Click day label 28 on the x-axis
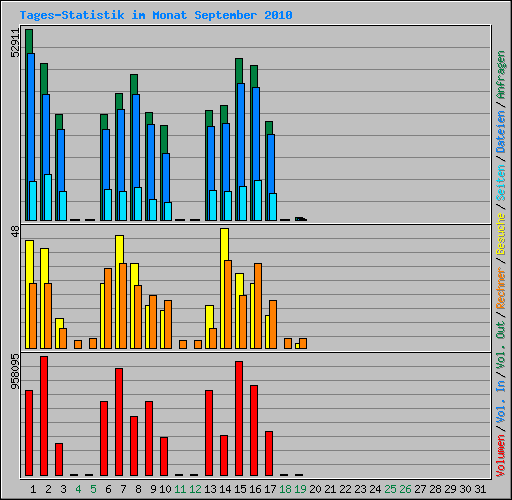The image size is (512, 500). pyautogui.click(x=435, y=489)
